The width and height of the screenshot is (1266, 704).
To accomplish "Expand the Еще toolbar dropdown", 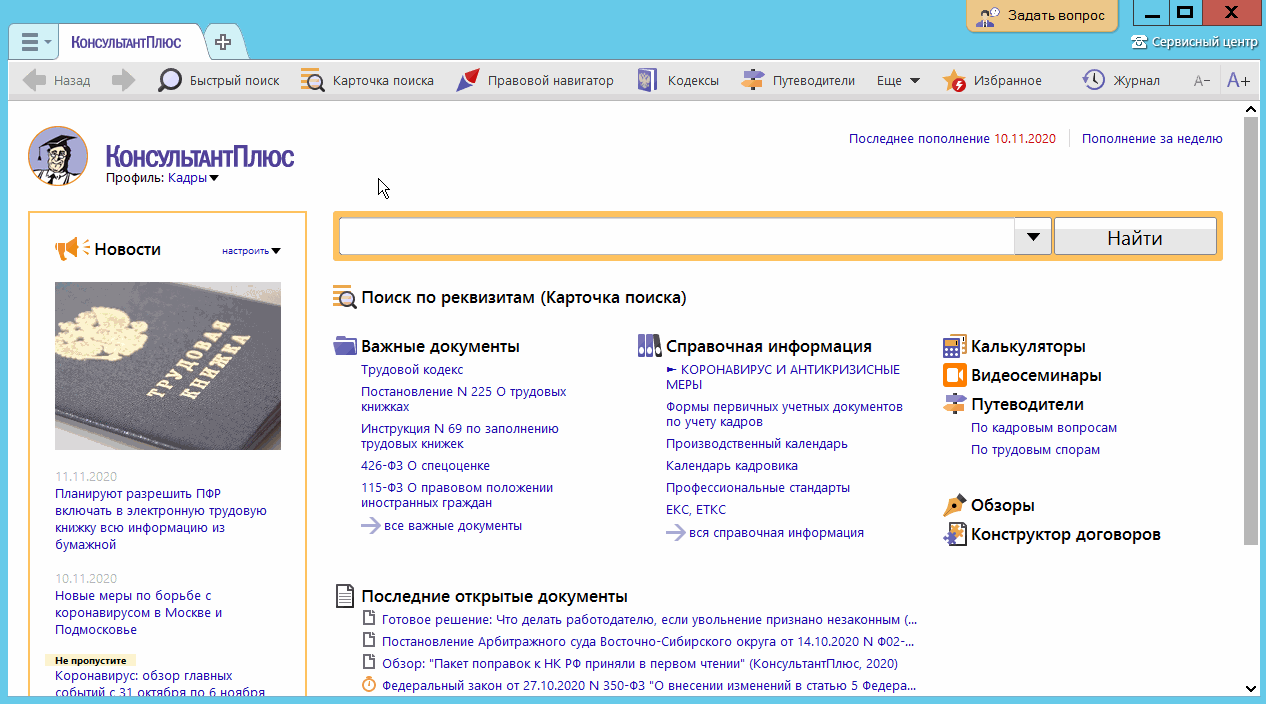I will [898, 81].
